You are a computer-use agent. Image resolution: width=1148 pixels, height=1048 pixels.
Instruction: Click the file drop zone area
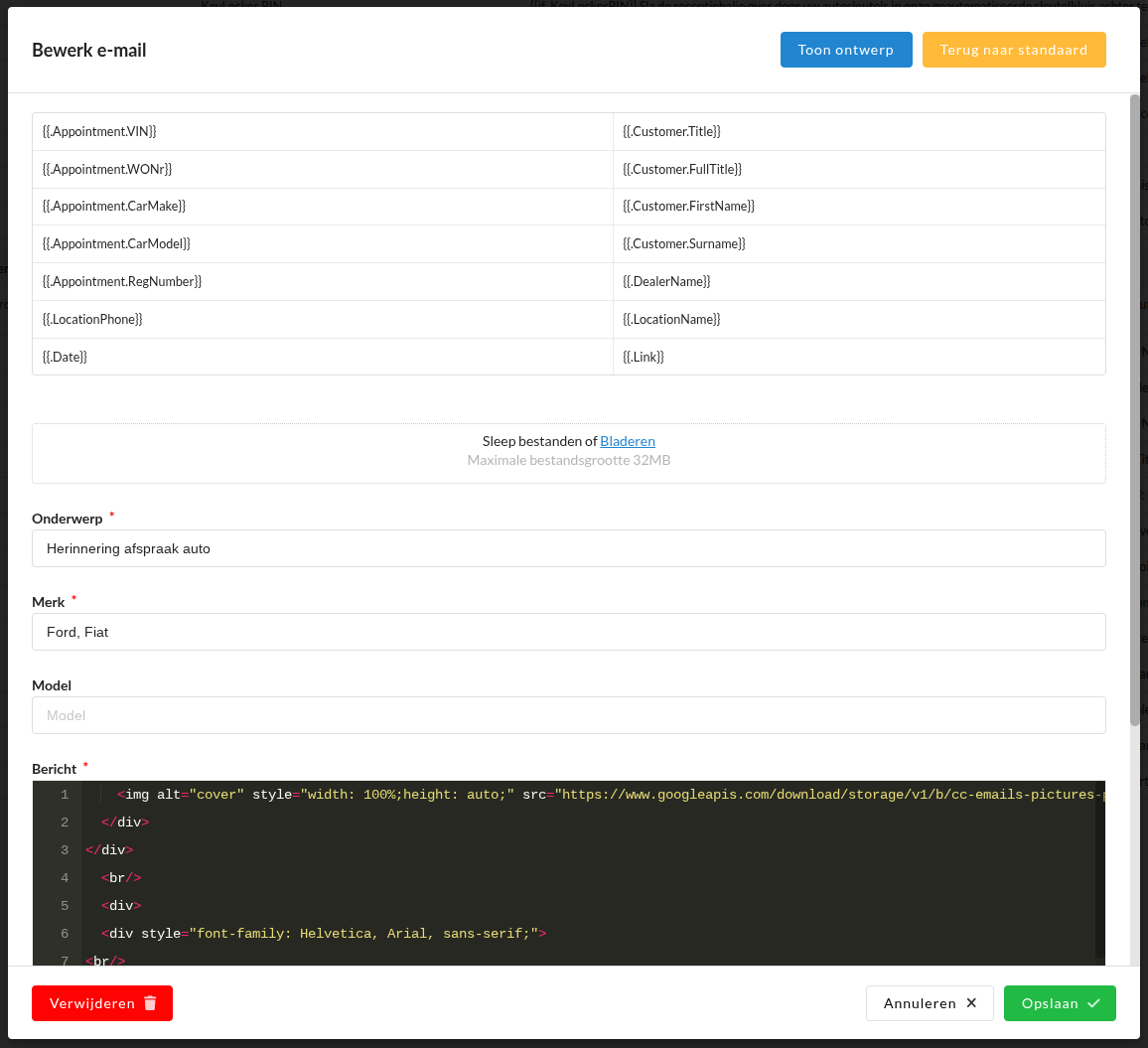coord(568,467)
